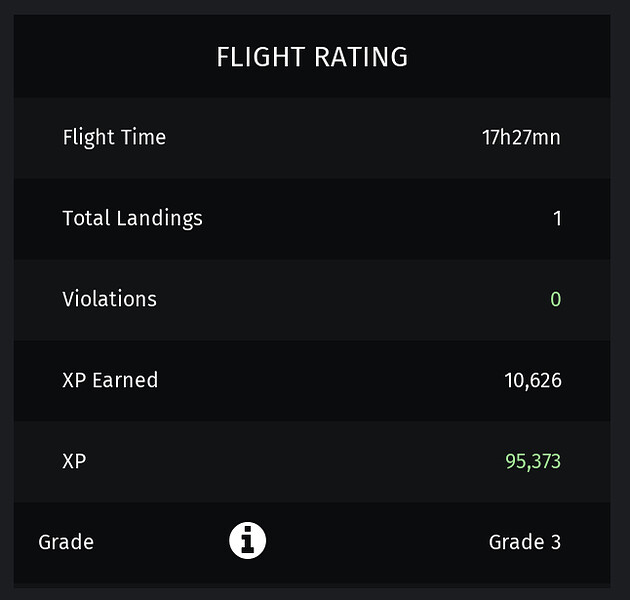
Task: Click the Grade info icon
Action: pyautogui.click(x=248, y=541)
